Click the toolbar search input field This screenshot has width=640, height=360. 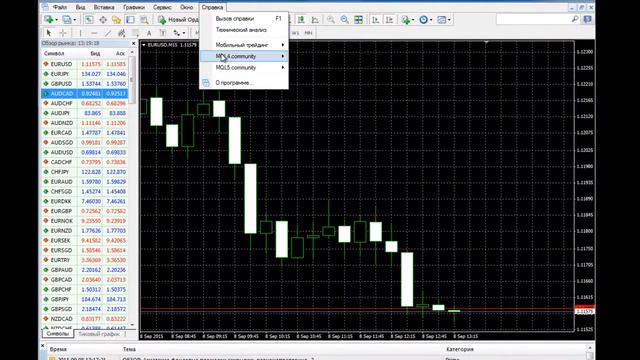pyautogui.click(x=533, y=19)
